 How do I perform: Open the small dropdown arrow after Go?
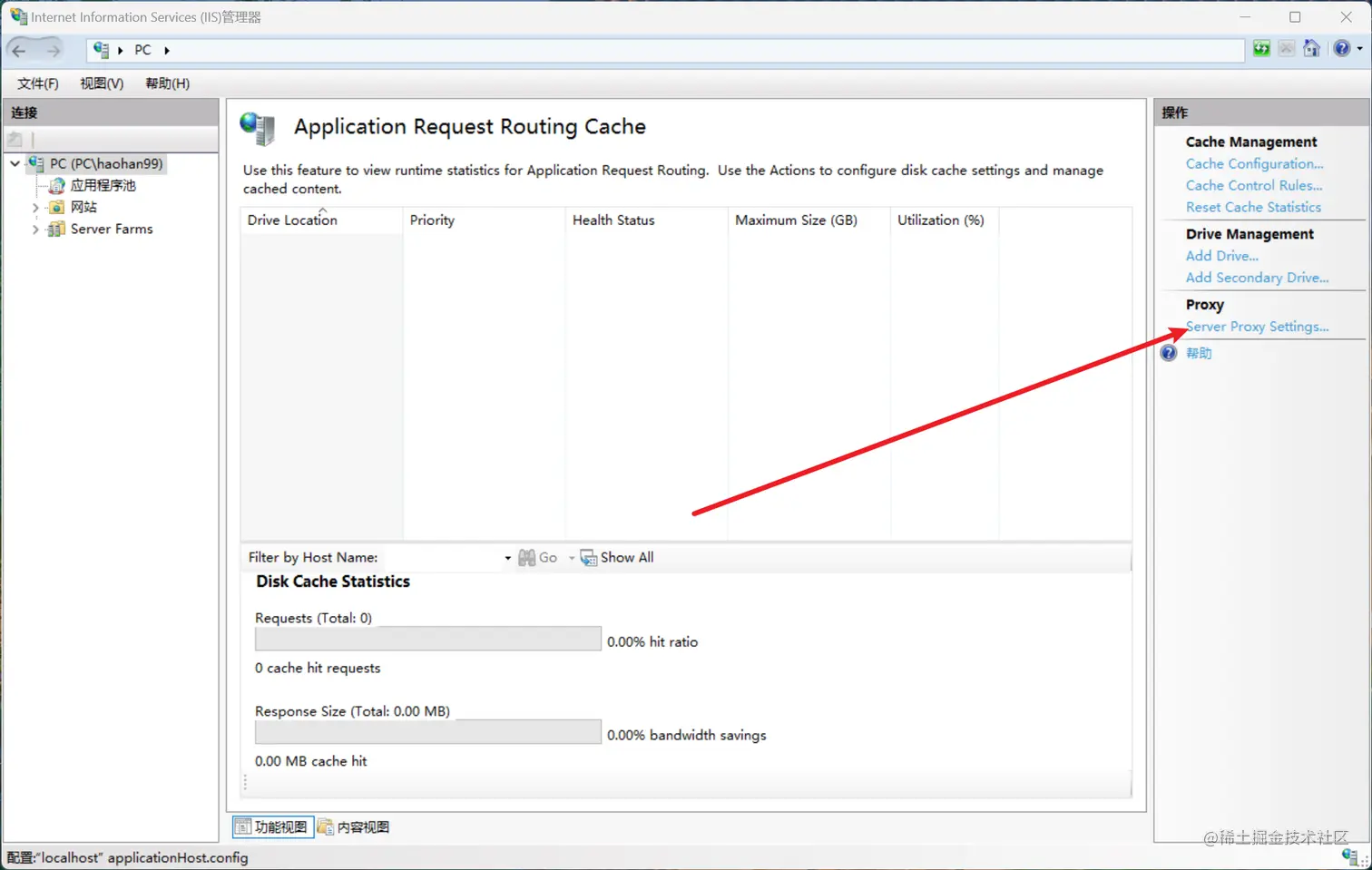[x=572, y=558]
